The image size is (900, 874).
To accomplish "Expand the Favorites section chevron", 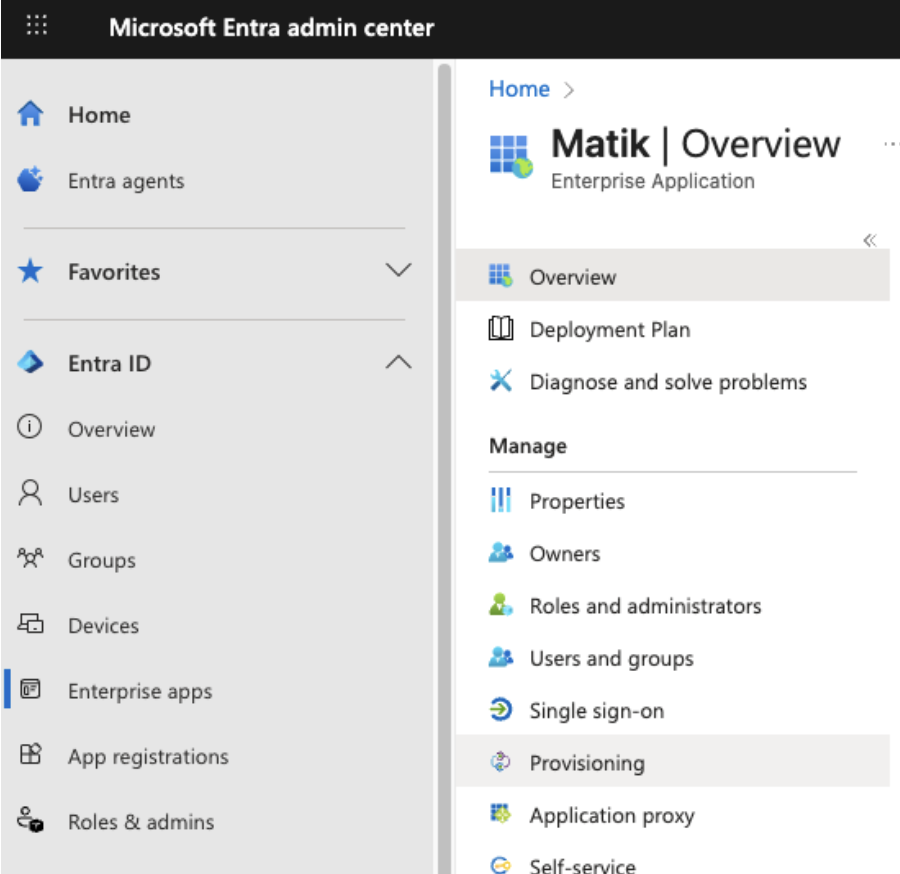I will pos(398,271).
